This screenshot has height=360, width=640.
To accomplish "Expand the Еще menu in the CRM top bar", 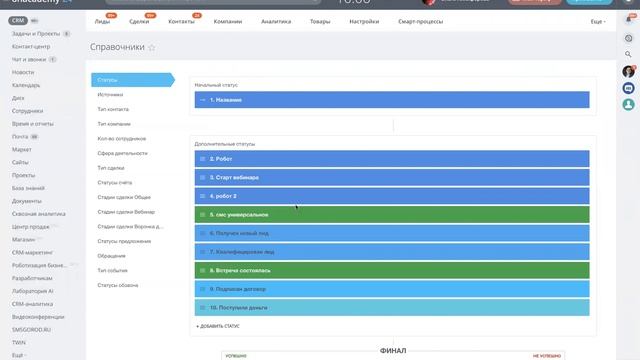I will click(598, 21).
